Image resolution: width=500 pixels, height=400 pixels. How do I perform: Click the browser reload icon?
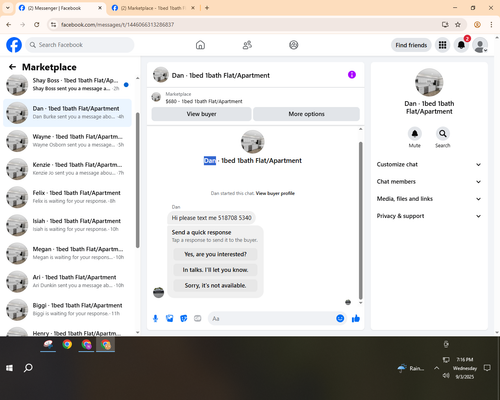37,25
